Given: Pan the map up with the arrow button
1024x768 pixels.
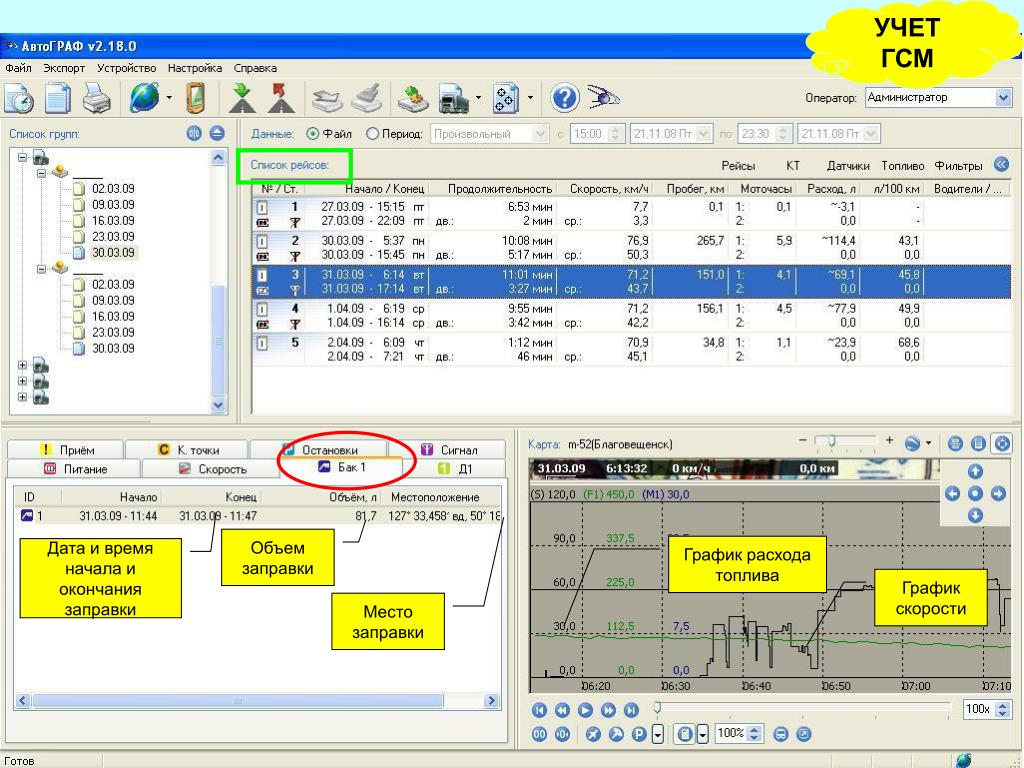Looking at the screenshot, I should (x=975, y=471).
